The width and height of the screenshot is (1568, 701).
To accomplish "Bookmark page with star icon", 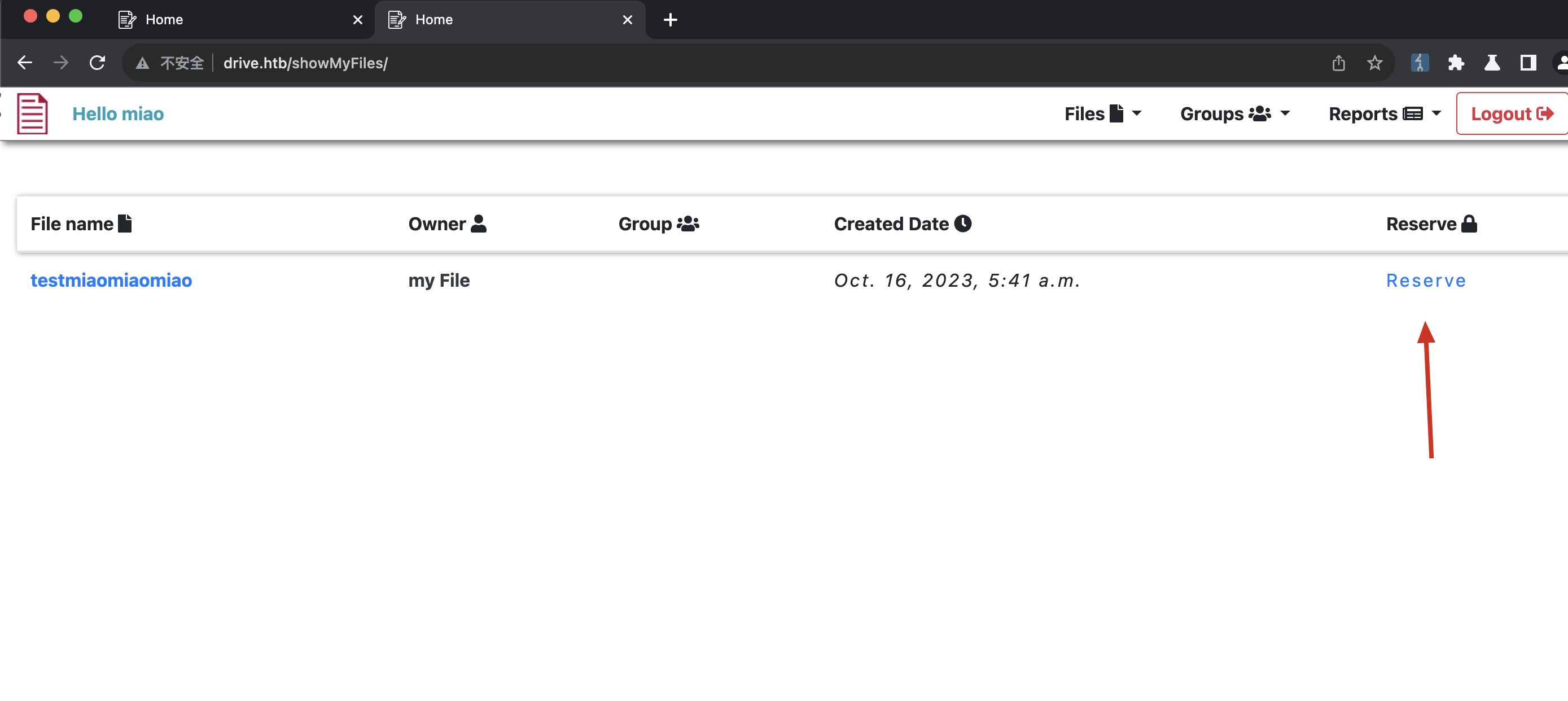I will (1374, 63).
